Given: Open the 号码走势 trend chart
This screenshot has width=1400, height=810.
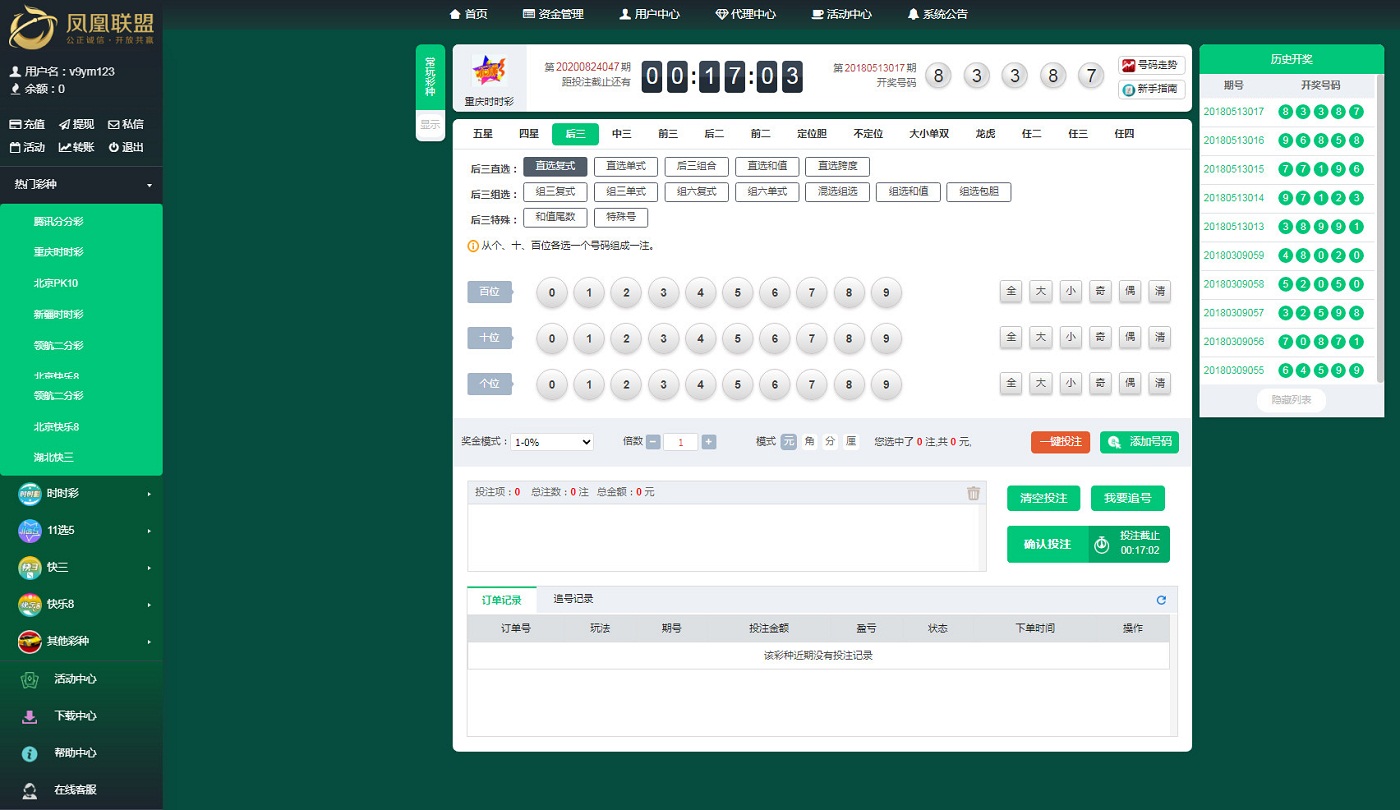Looking at the screenshot, I should 1151,65.
